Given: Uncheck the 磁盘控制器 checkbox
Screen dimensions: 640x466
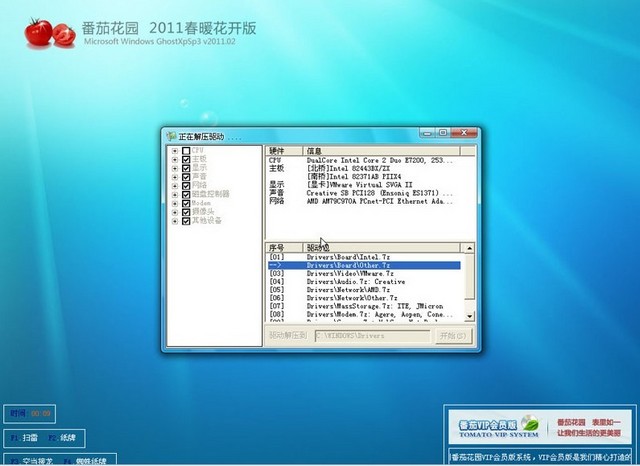Looking at the screenshot, I should pos(186,195).
